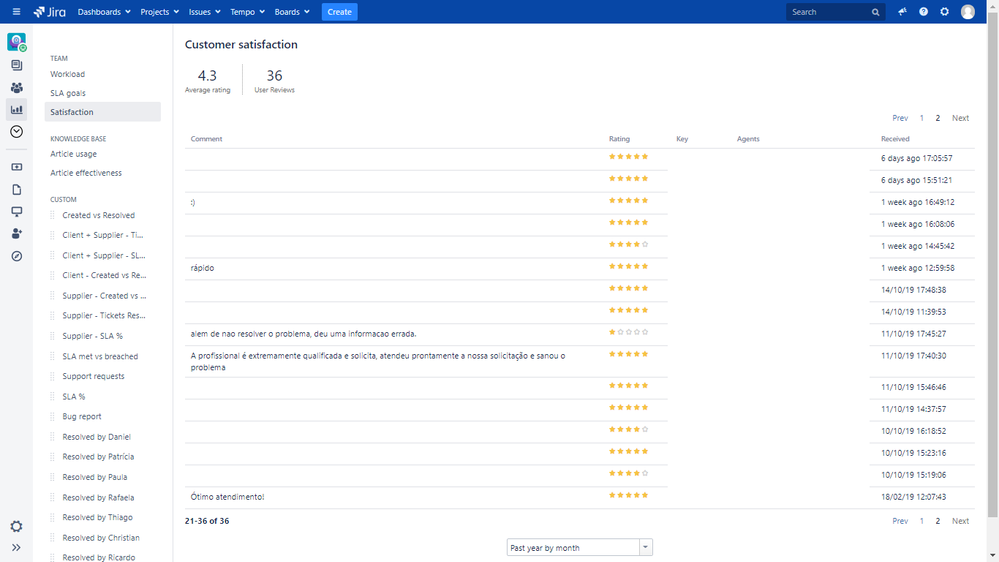Click the '18/02/19 12:07:43' received date

coord(914,497)
